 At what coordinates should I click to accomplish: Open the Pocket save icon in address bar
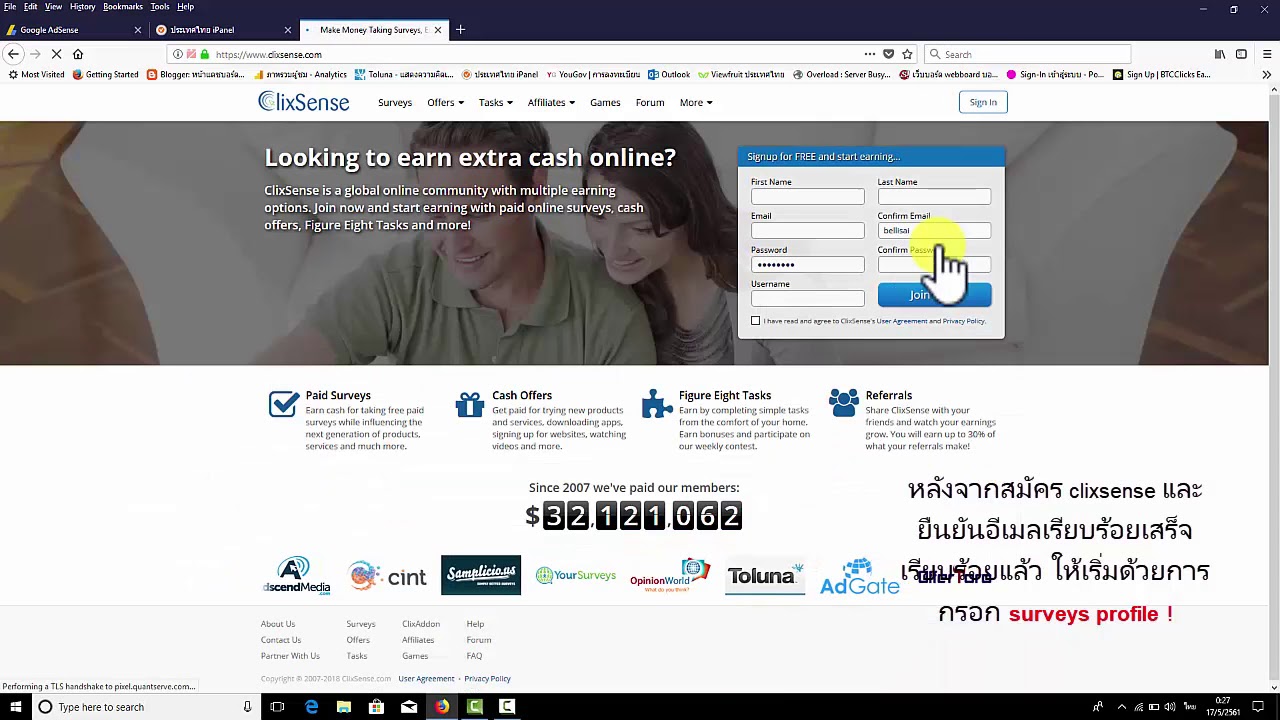click(887, 54)
